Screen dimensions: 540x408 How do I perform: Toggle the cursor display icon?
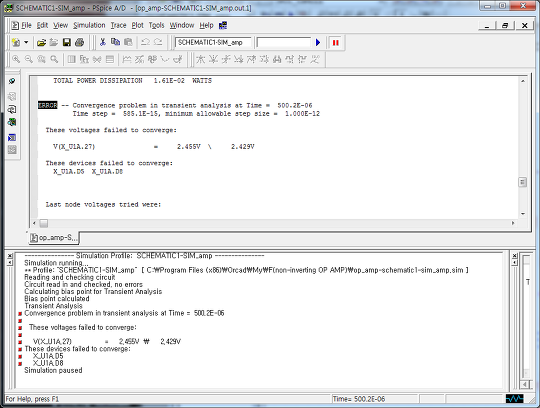click(178, 60)
